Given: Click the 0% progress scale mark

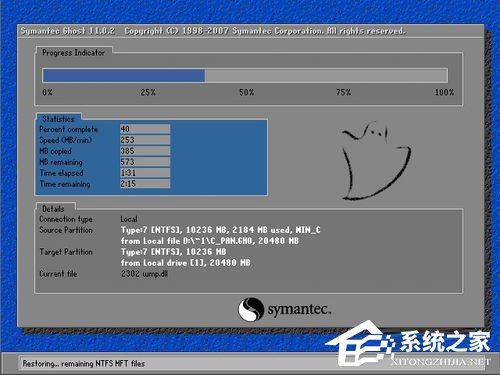Looking at the screenshot, I should click(47, 92).
